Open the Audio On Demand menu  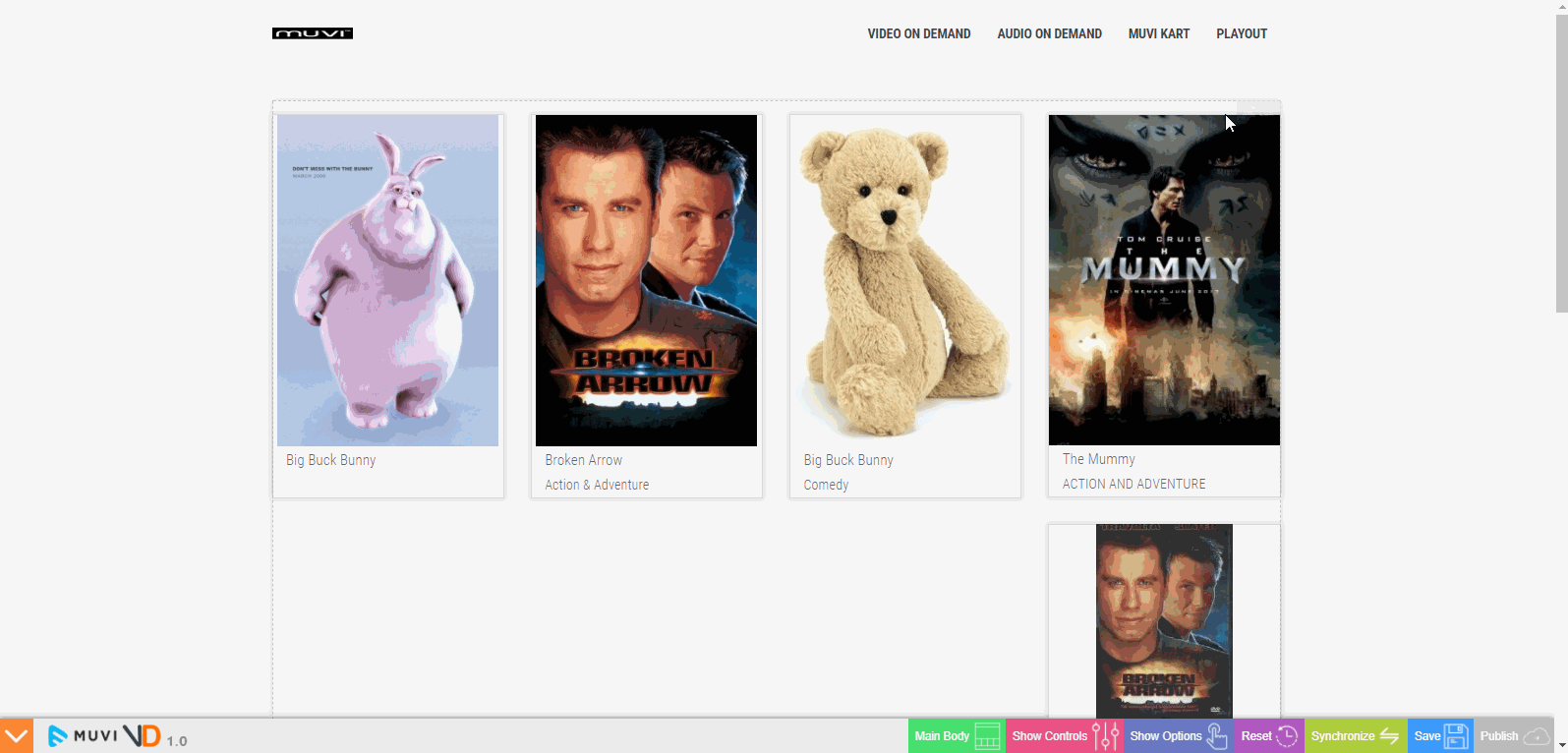(x=1049, y=33)
